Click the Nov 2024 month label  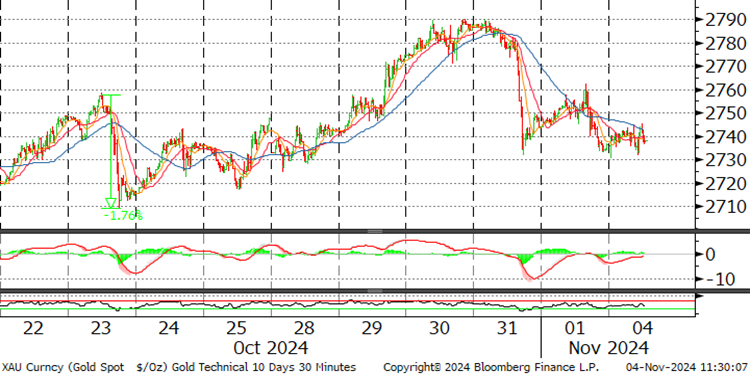click(x=608, y=347)
